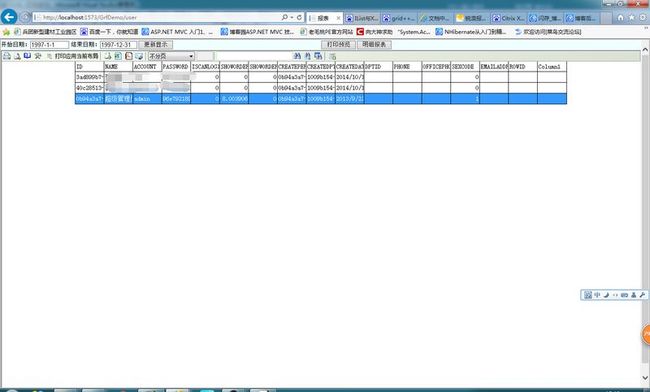Go back with the browser Back arrow

click(x=9, y=17)
